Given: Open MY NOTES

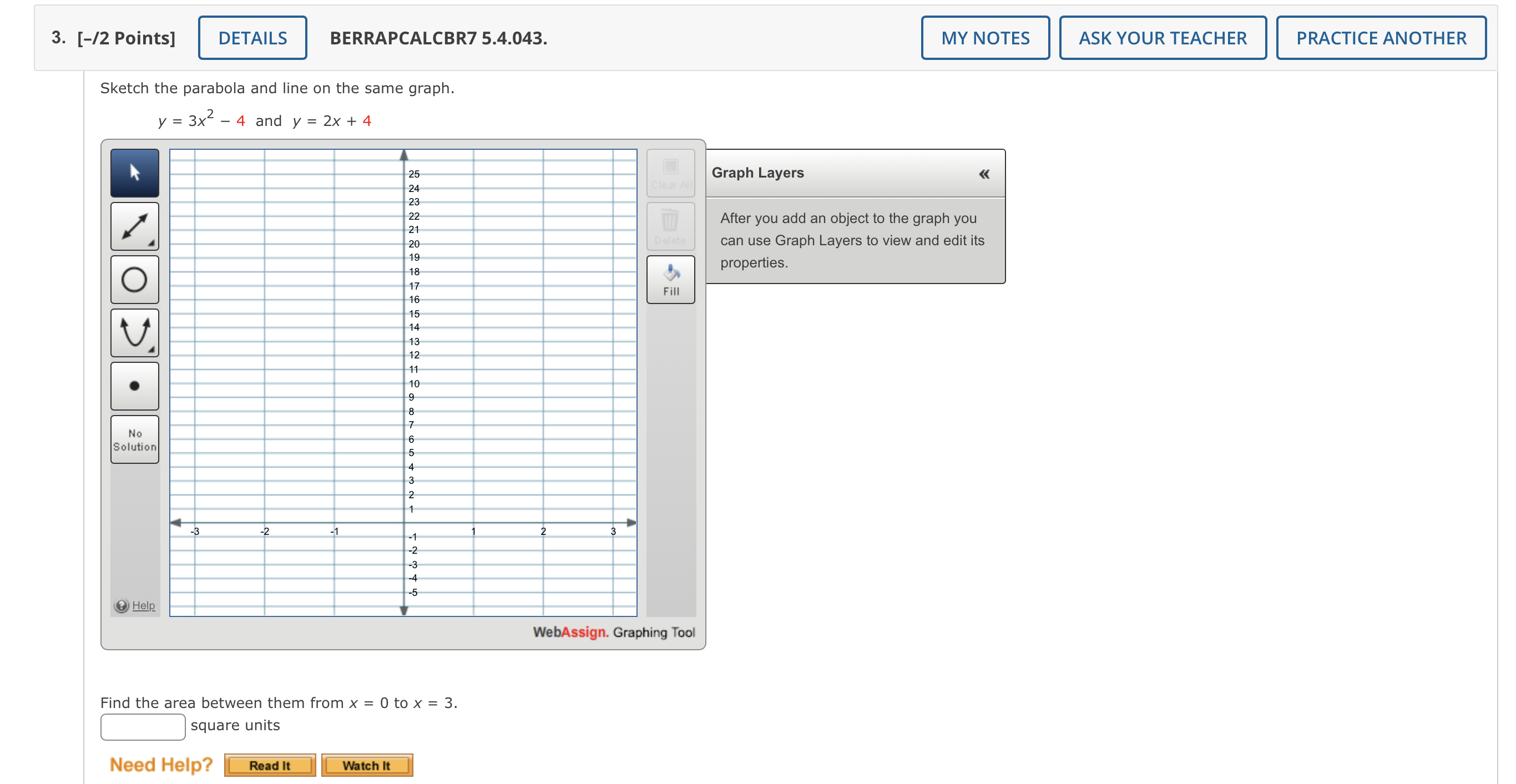Looking at the screenshot, I should (984, 37).
